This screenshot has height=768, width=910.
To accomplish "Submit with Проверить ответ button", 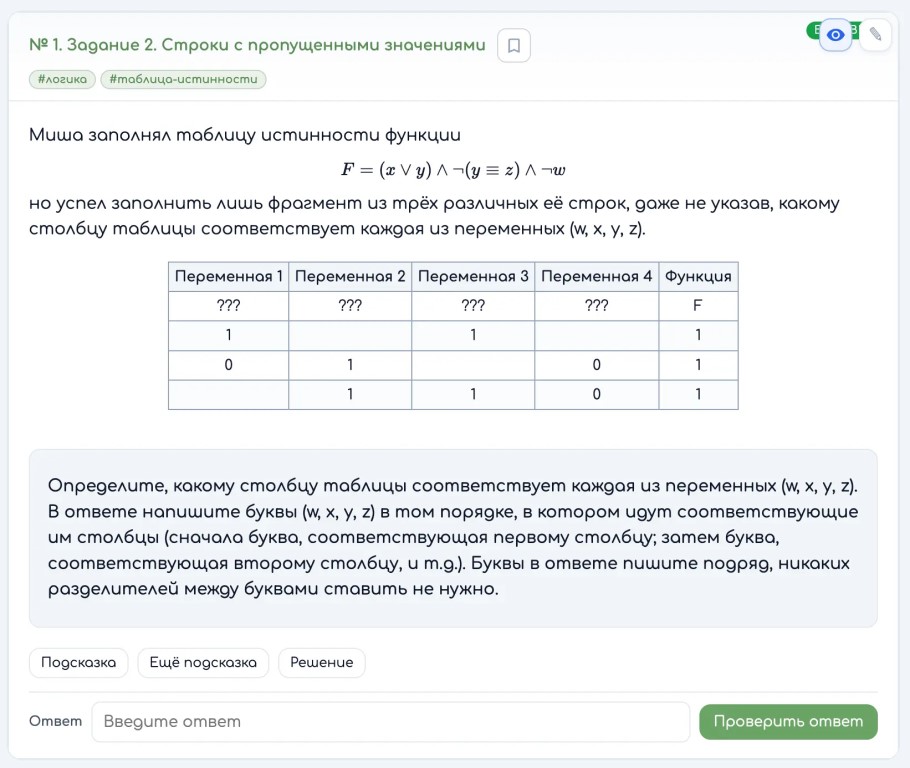I will [x=788, y=722].
